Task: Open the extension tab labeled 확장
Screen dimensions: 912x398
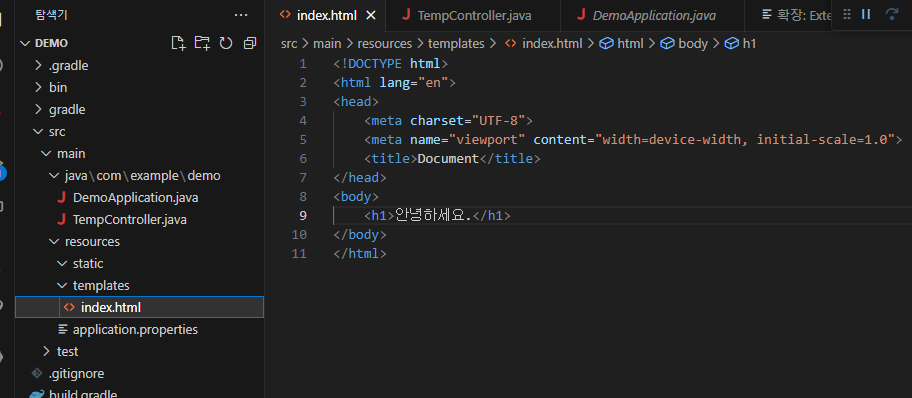Action: click(797, 15)
